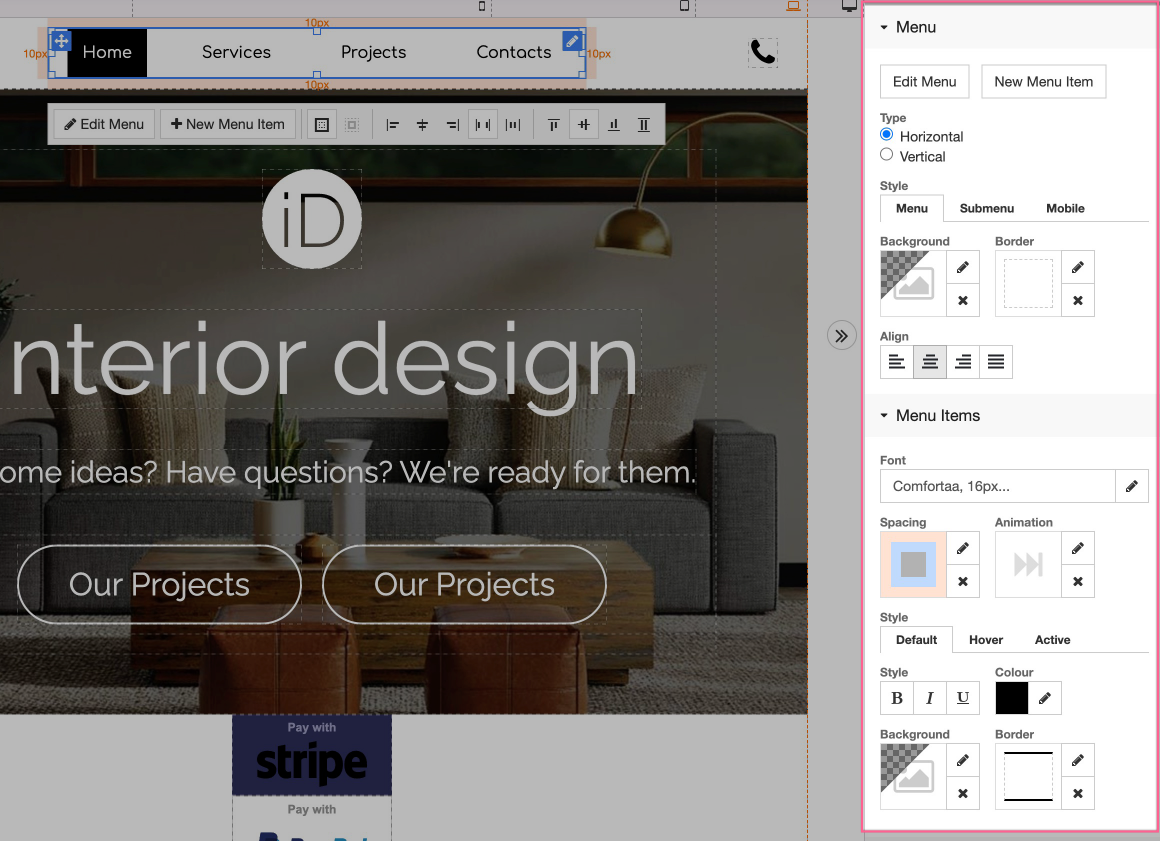The image size is (1160, 841).
Task: Set menu alignment to right
Action: (962, 362)
